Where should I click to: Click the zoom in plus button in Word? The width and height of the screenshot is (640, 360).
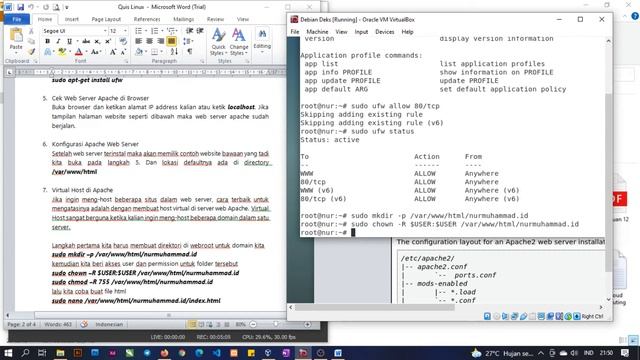pos(307,324)
